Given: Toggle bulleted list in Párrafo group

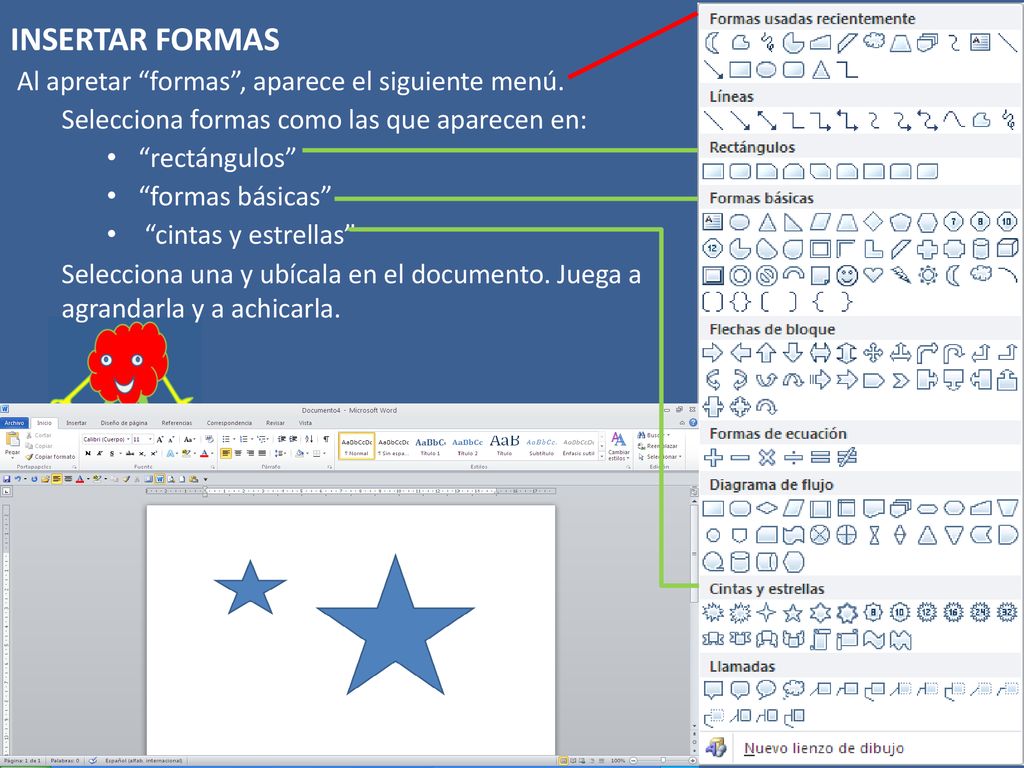Looking at the screenshot, I should tap(227, 439).
